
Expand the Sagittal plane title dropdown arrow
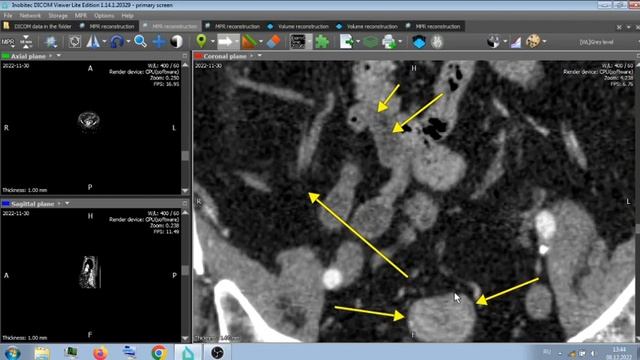point(67,203)
